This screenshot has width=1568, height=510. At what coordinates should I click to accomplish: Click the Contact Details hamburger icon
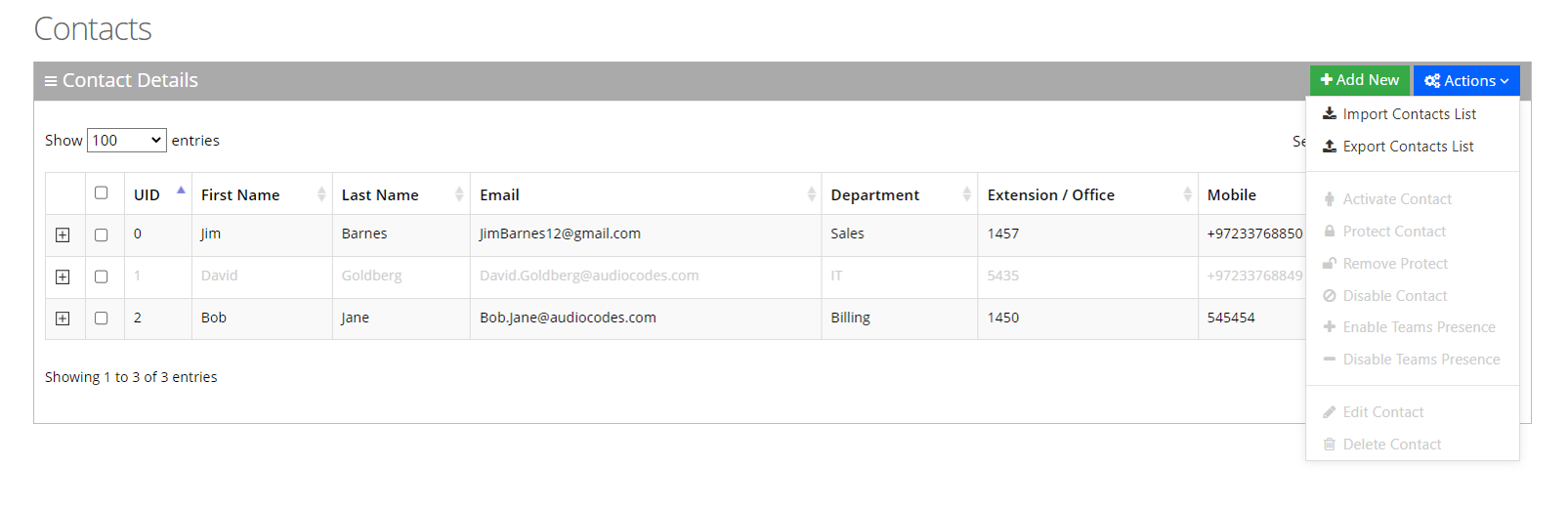(51, 81)
